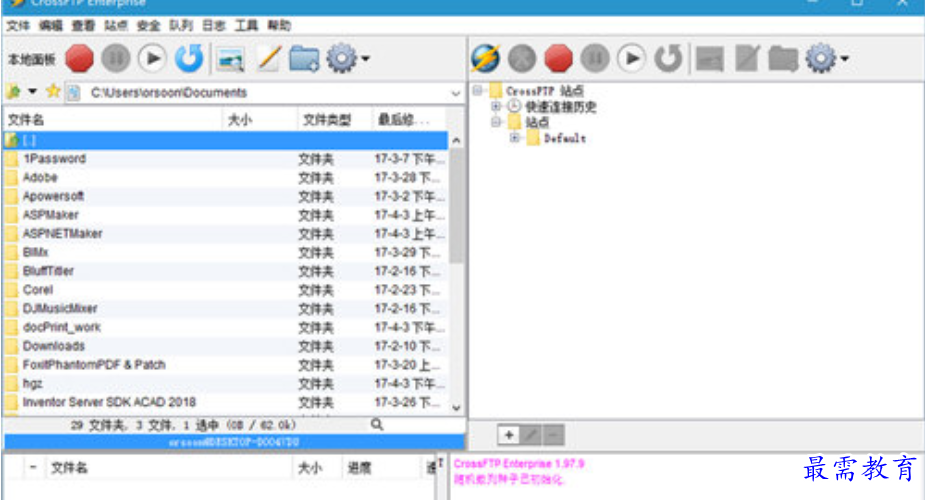925x500 pixels.
Task: Create new folder with local toolbar folder icon
Action: [304, 58]
